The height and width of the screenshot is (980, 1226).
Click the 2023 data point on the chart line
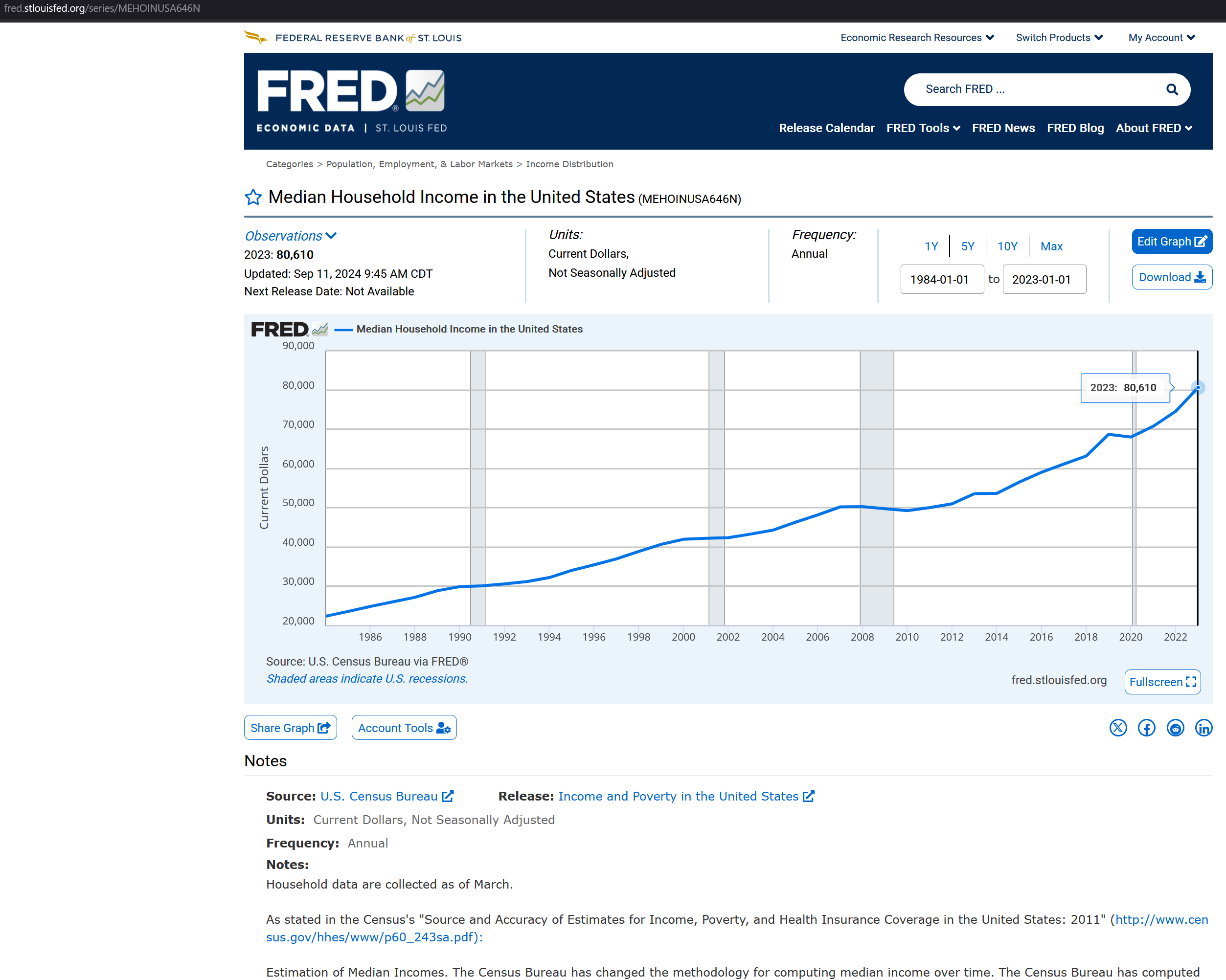[x=1198, y=388]
